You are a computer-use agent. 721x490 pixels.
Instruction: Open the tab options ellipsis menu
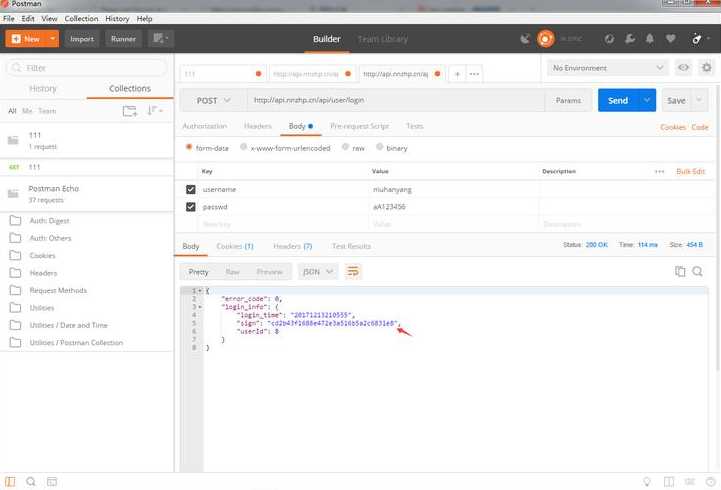(474, 74)
